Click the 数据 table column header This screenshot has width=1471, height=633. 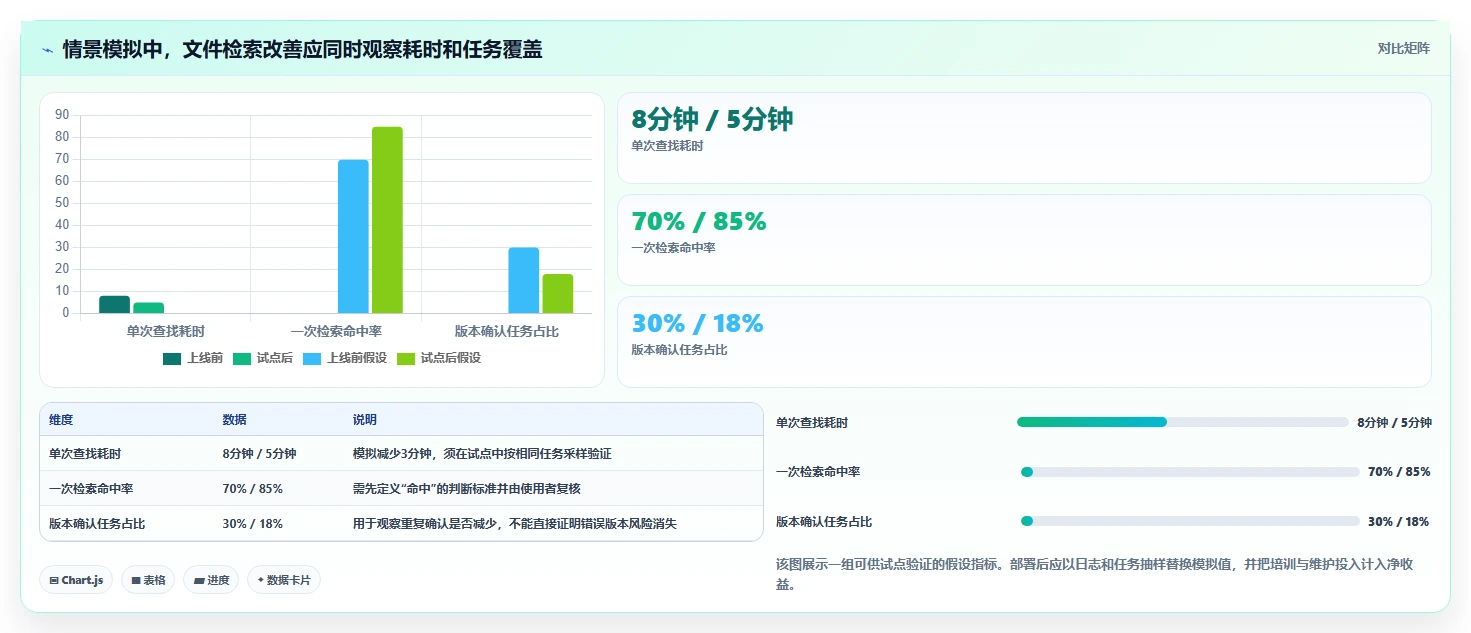[x=234, y=420]
